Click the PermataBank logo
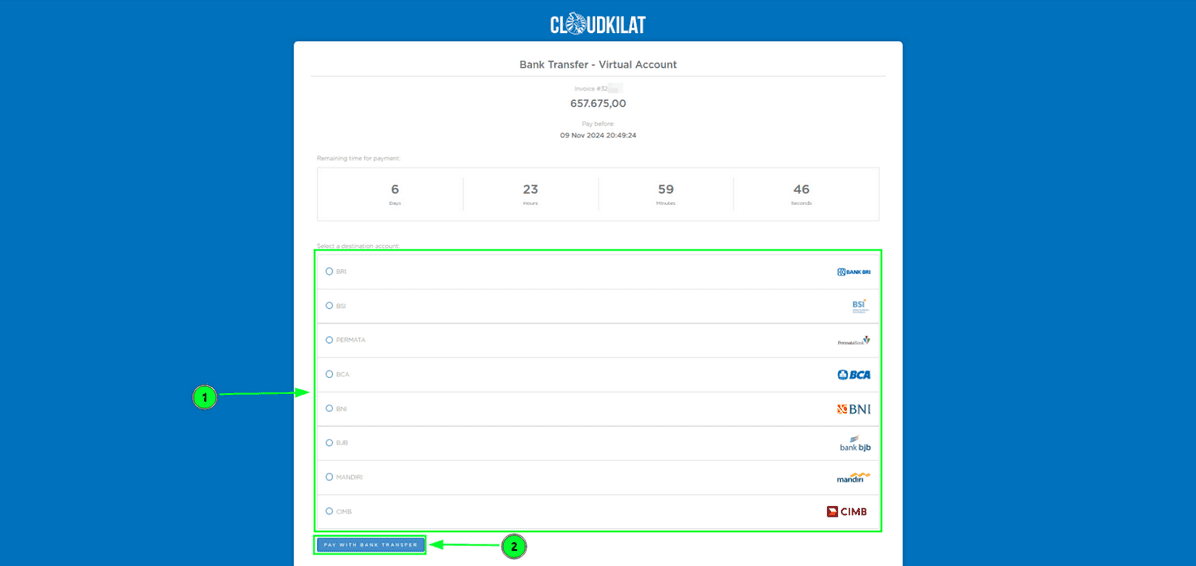Screen dimensions: 1196x566 click(x=853, y=340)
